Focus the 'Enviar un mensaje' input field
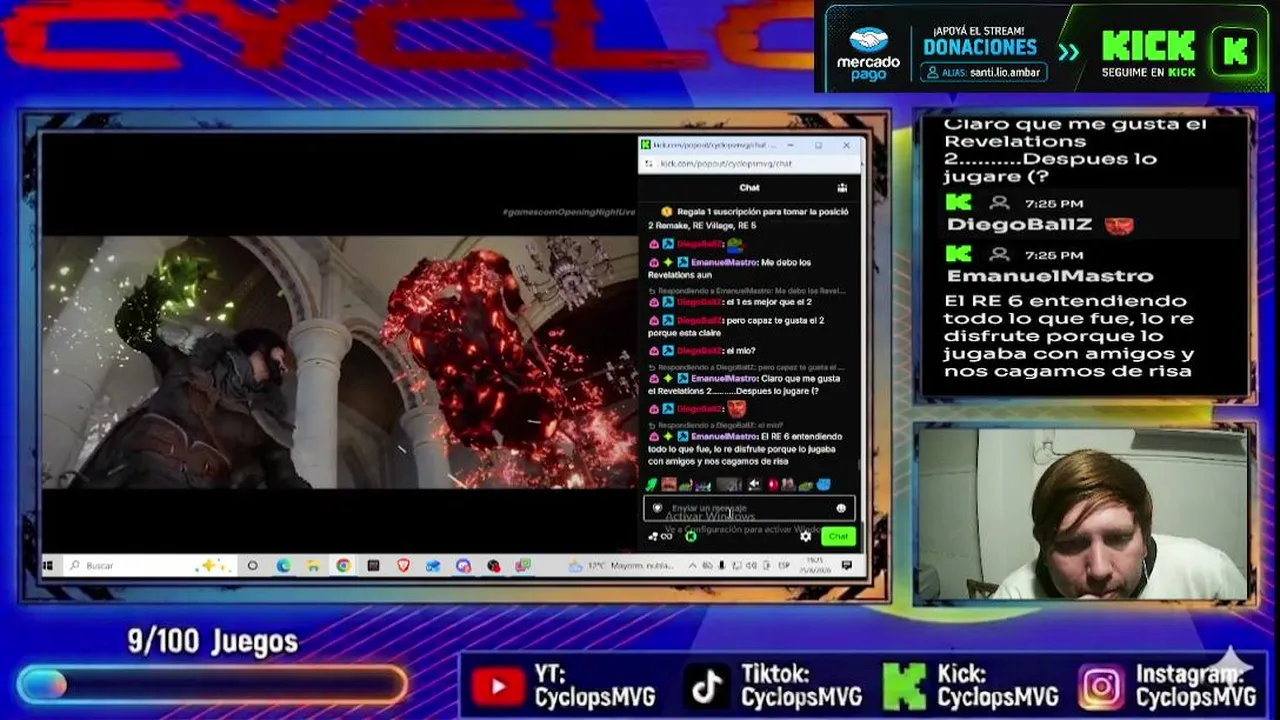Viewport: 1280px width, 720px height. pos(749,508)
